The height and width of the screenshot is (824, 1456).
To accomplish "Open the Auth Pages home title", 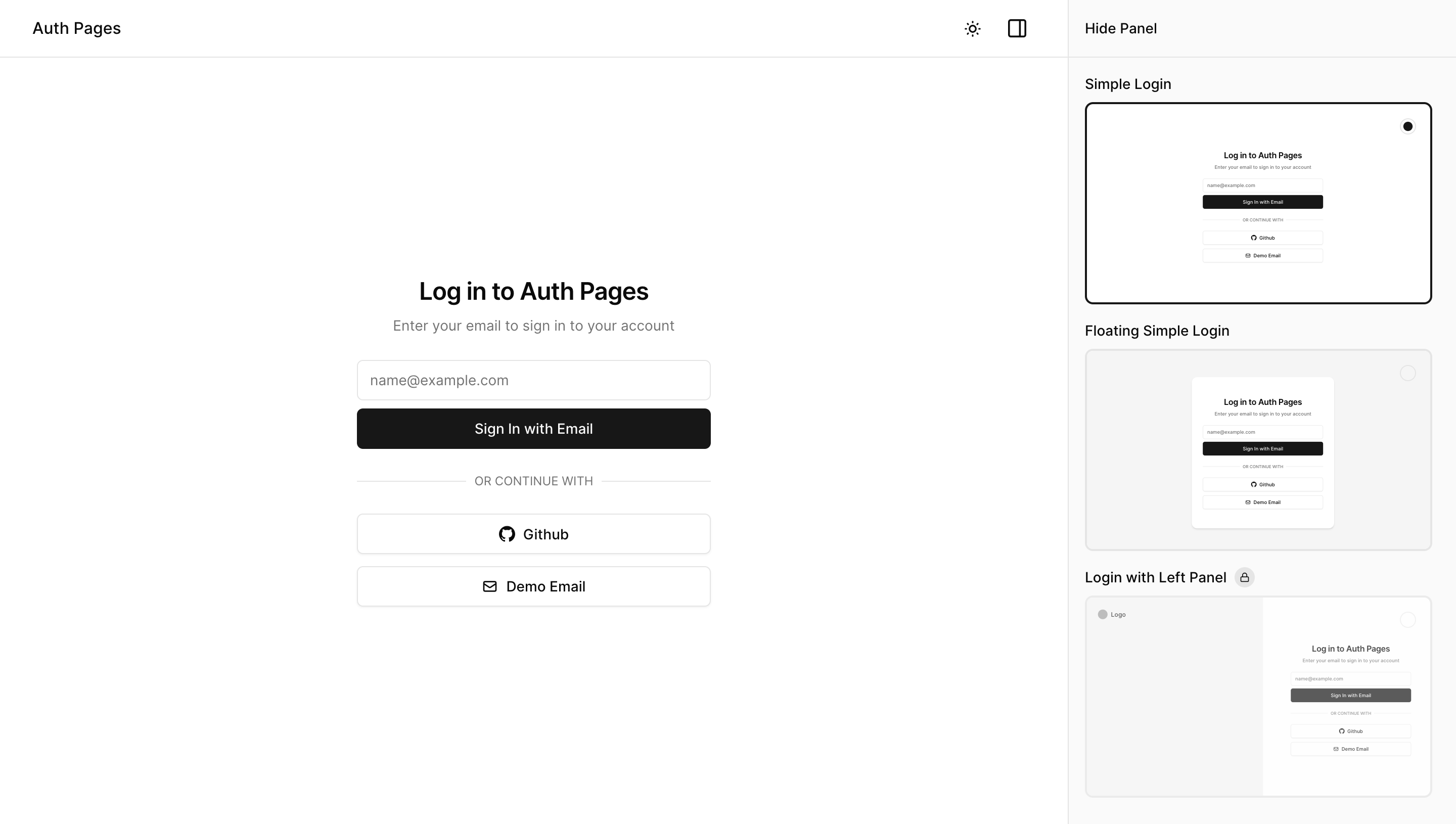I will click(76, 28).
